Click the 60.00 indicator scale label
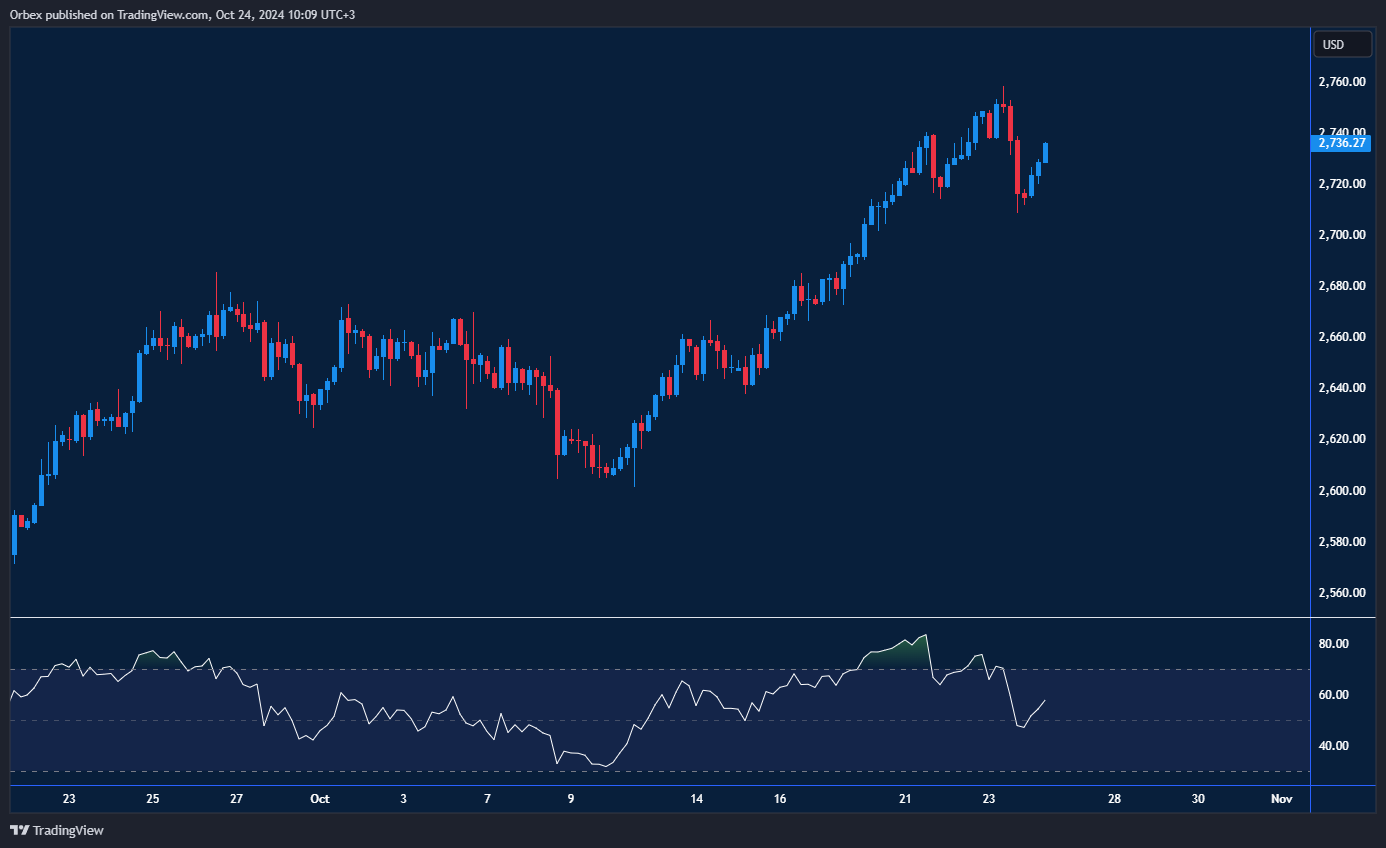 point(1334,695)
